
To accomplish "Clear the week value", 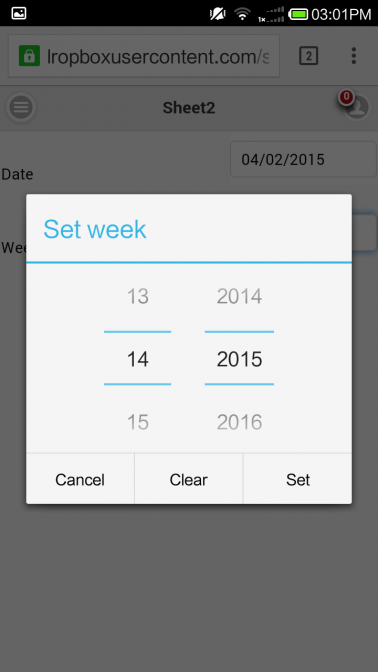I will click(189, 480).
